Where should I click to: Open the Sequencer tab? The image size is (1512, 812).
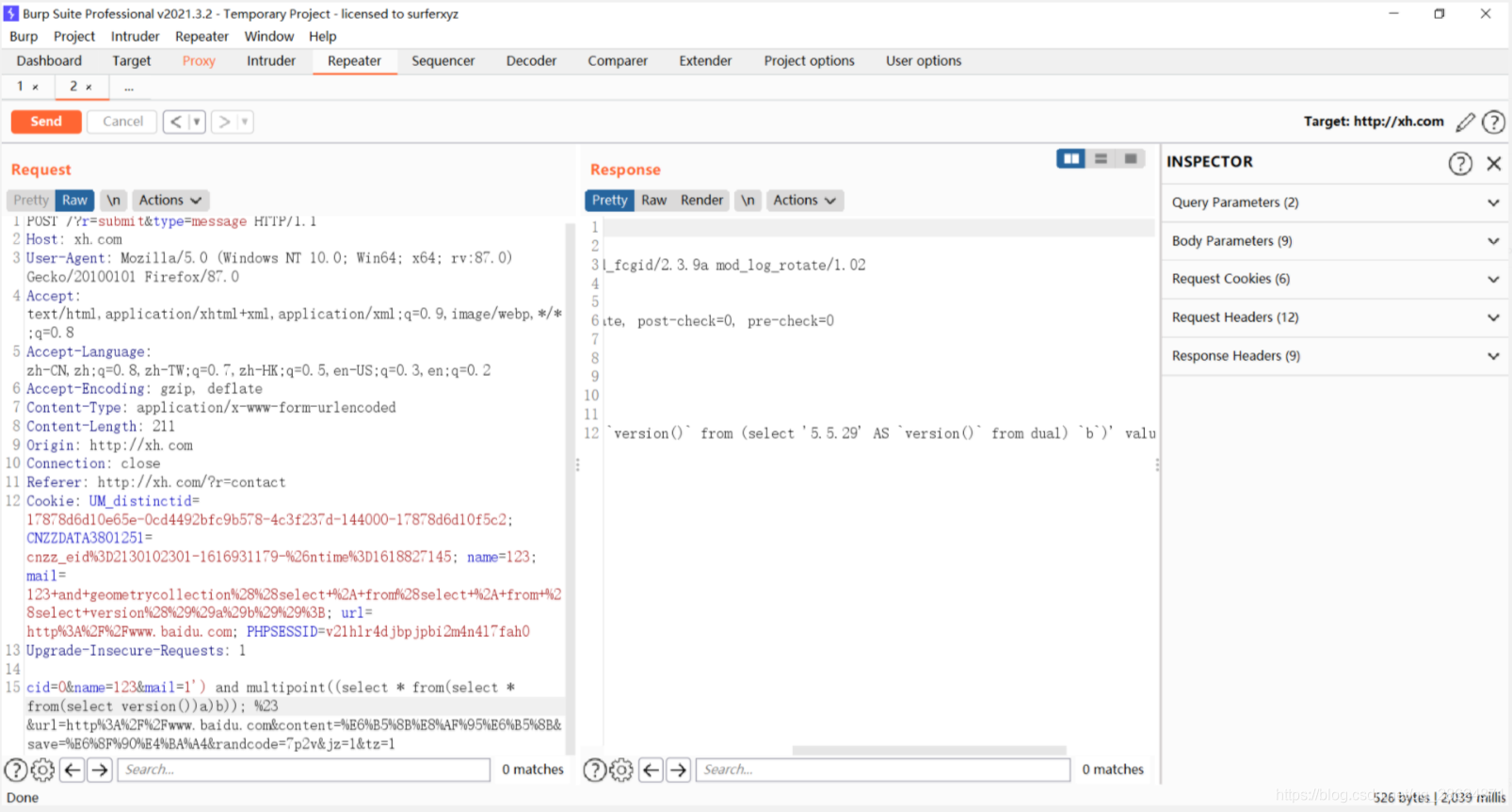tap(443, 61)
